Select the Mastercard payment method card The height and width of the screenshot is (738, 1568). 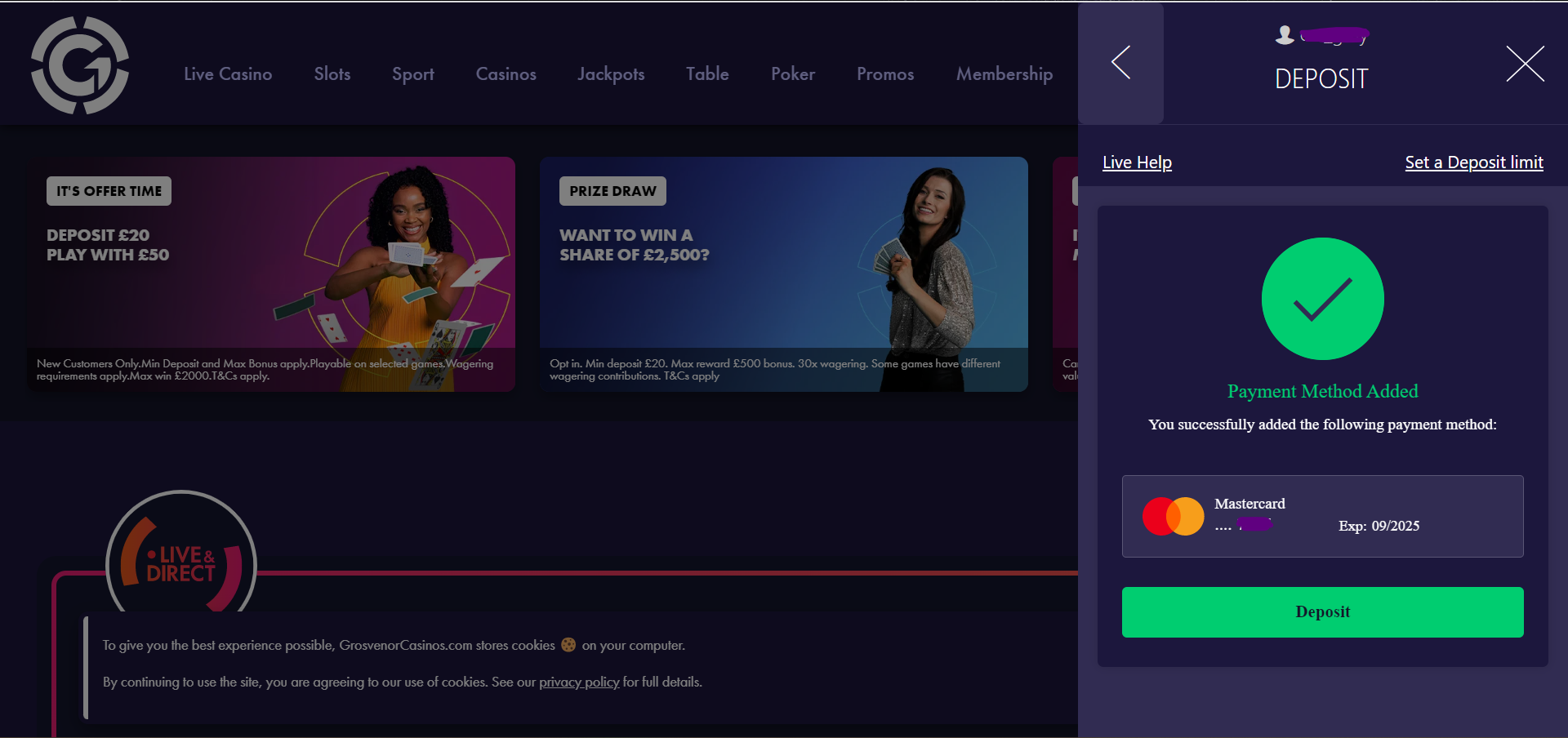click(x=1322, y=516)
